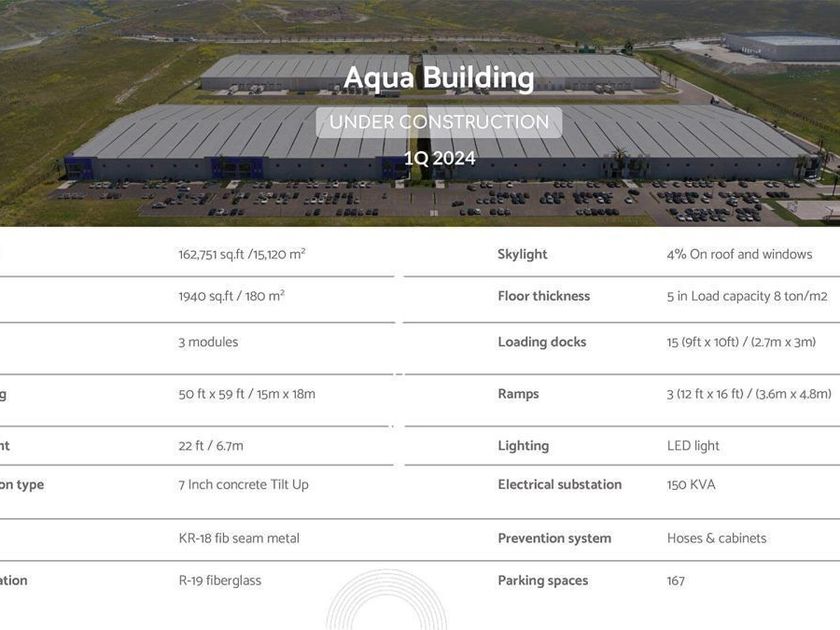Select the Lighting row label
This screenshot has width=840, height=630.
point(523,446)
